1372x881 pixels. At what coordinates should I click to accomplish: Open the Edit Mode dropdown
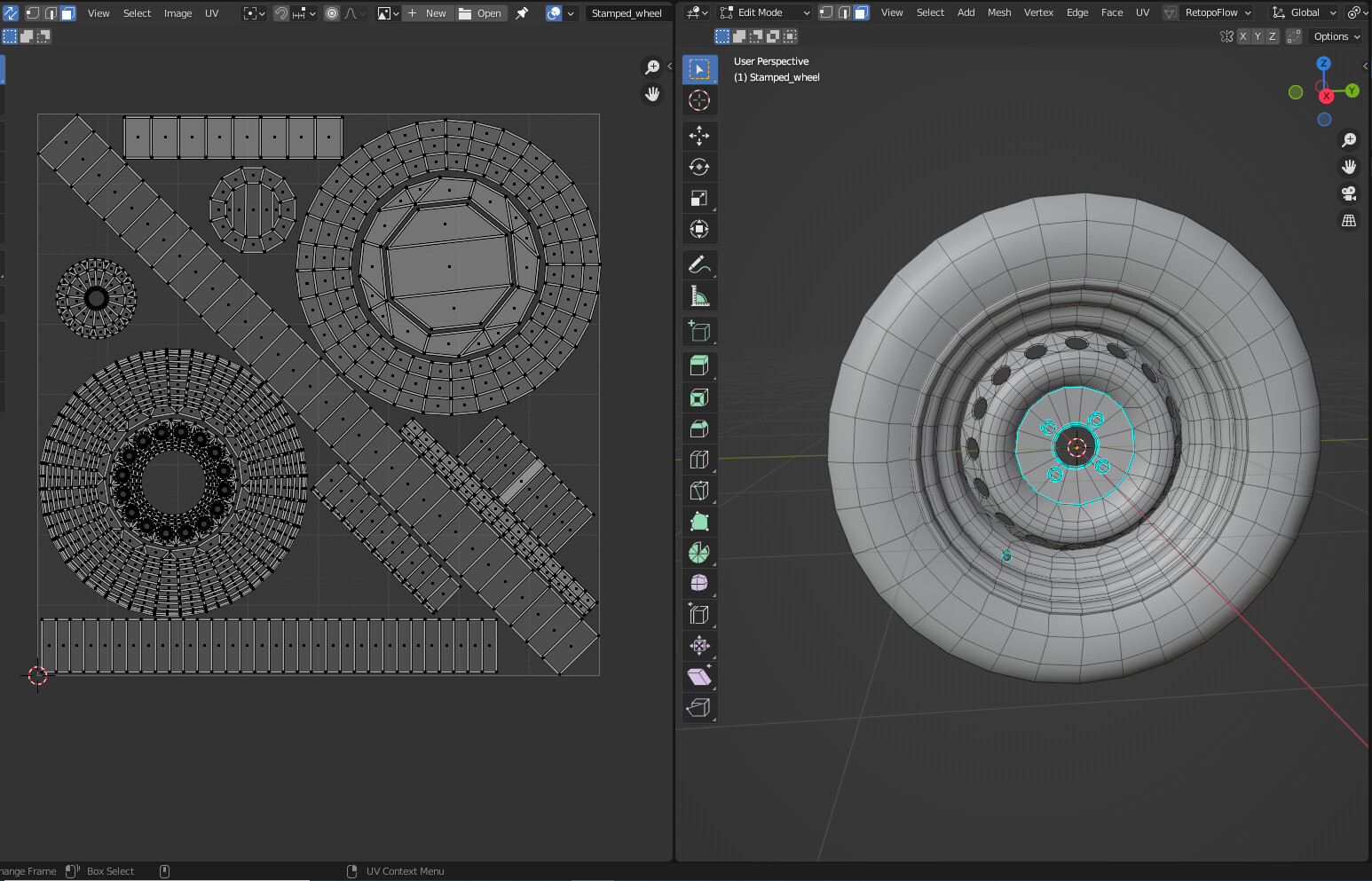[764, 12]
